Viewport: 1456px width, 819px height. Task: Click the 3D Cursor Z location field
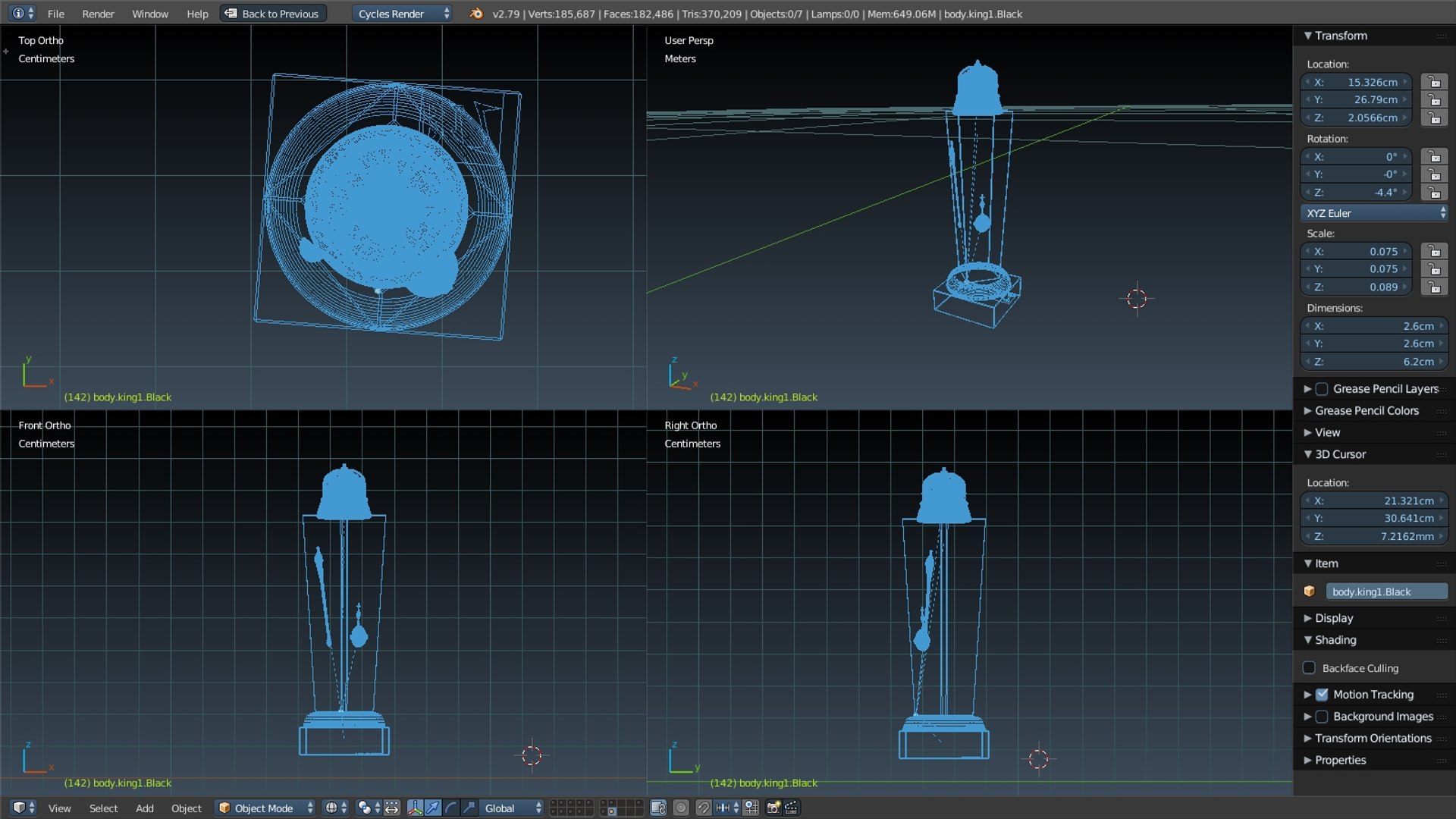tap(1374, 536)
